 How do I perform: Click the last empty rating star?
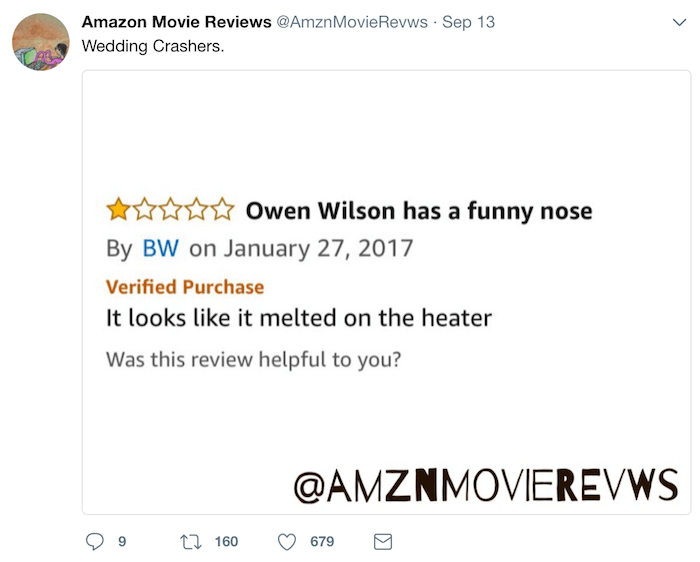tap(222, 210)
